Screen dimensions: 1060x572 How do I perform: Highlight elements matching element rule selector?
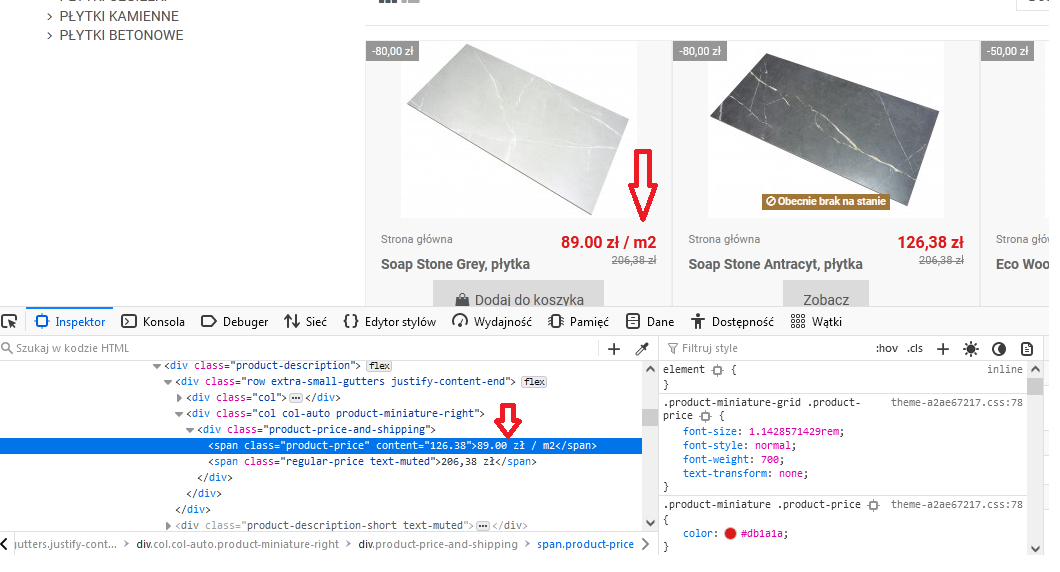[717, 370]
